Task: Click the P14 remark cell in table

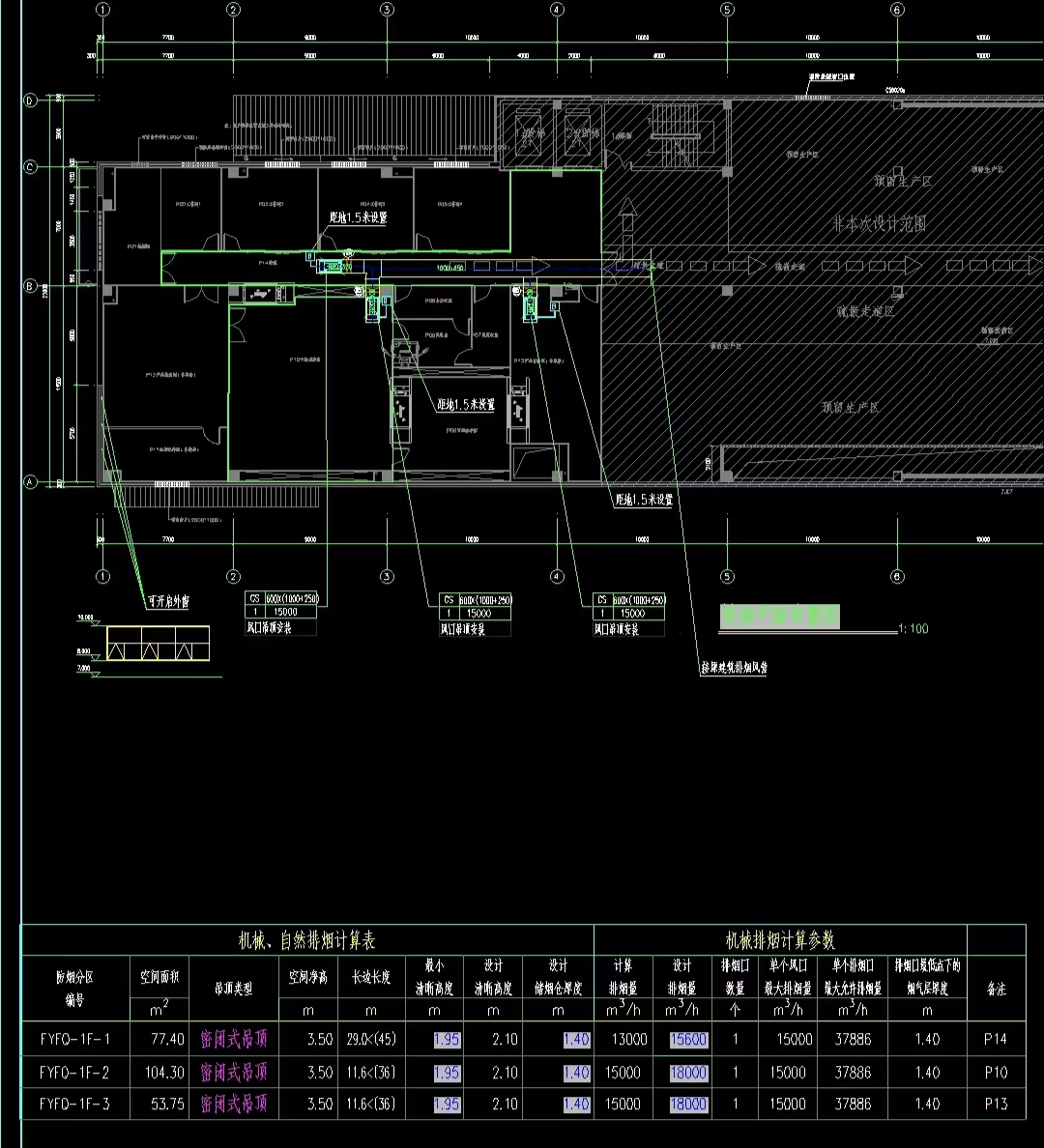Action: (995, 1041)
